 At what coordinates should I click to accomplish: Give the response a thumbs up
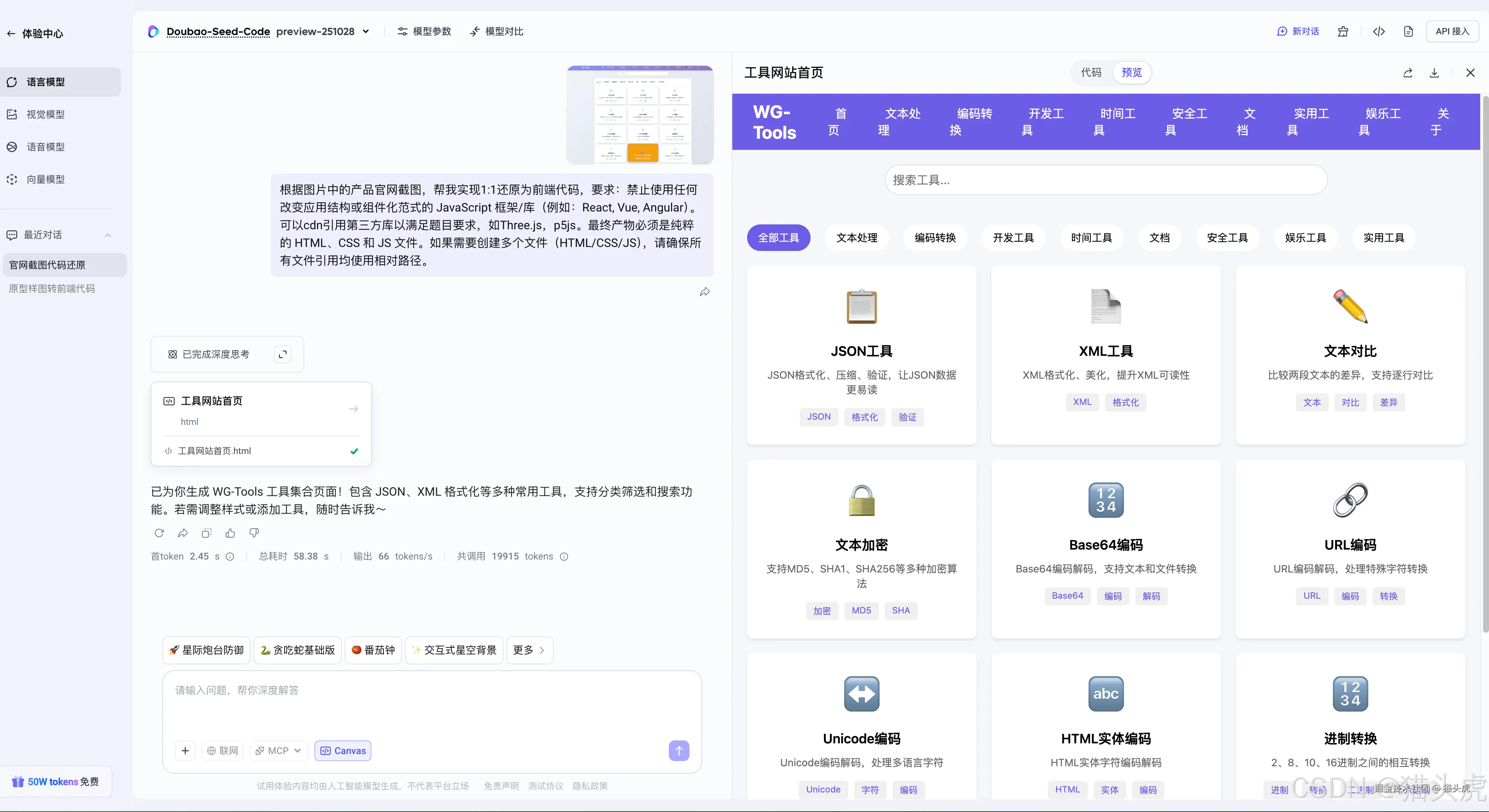pyautogui.click(x=230, y=533)
